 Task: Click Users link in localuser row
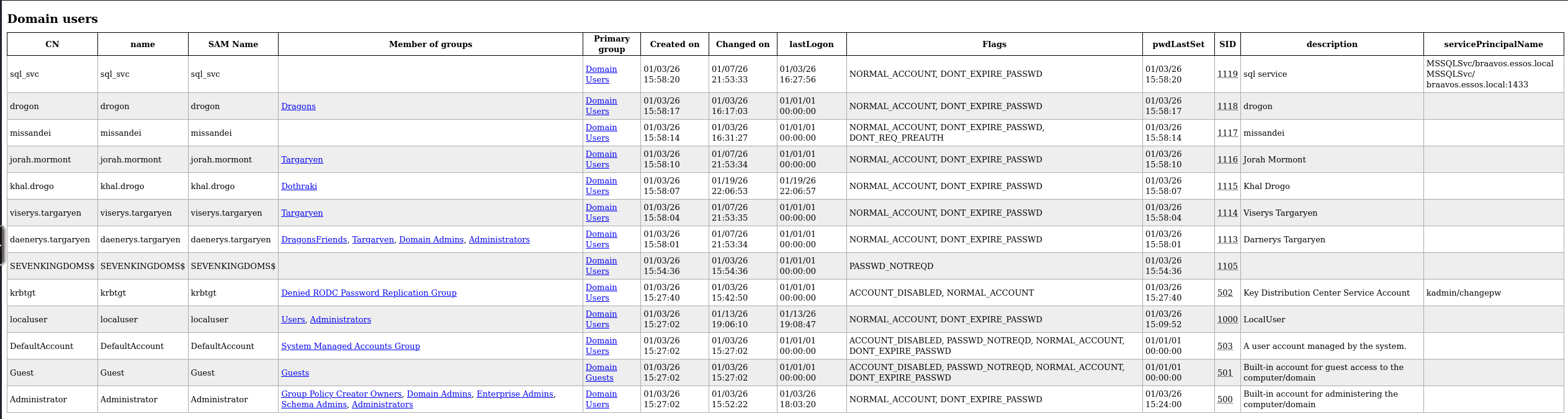pyautogui.click(x=293, y=319)
